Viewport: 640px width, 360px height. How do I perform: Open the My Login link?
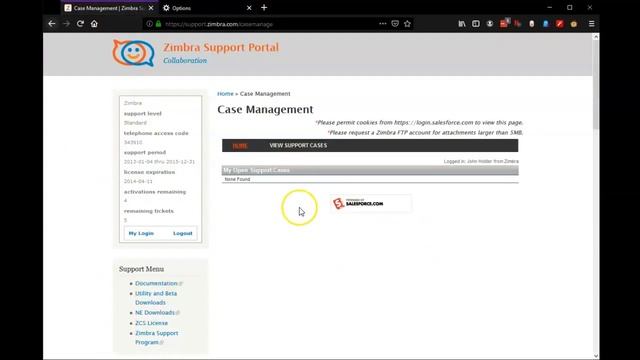(141, 233)
